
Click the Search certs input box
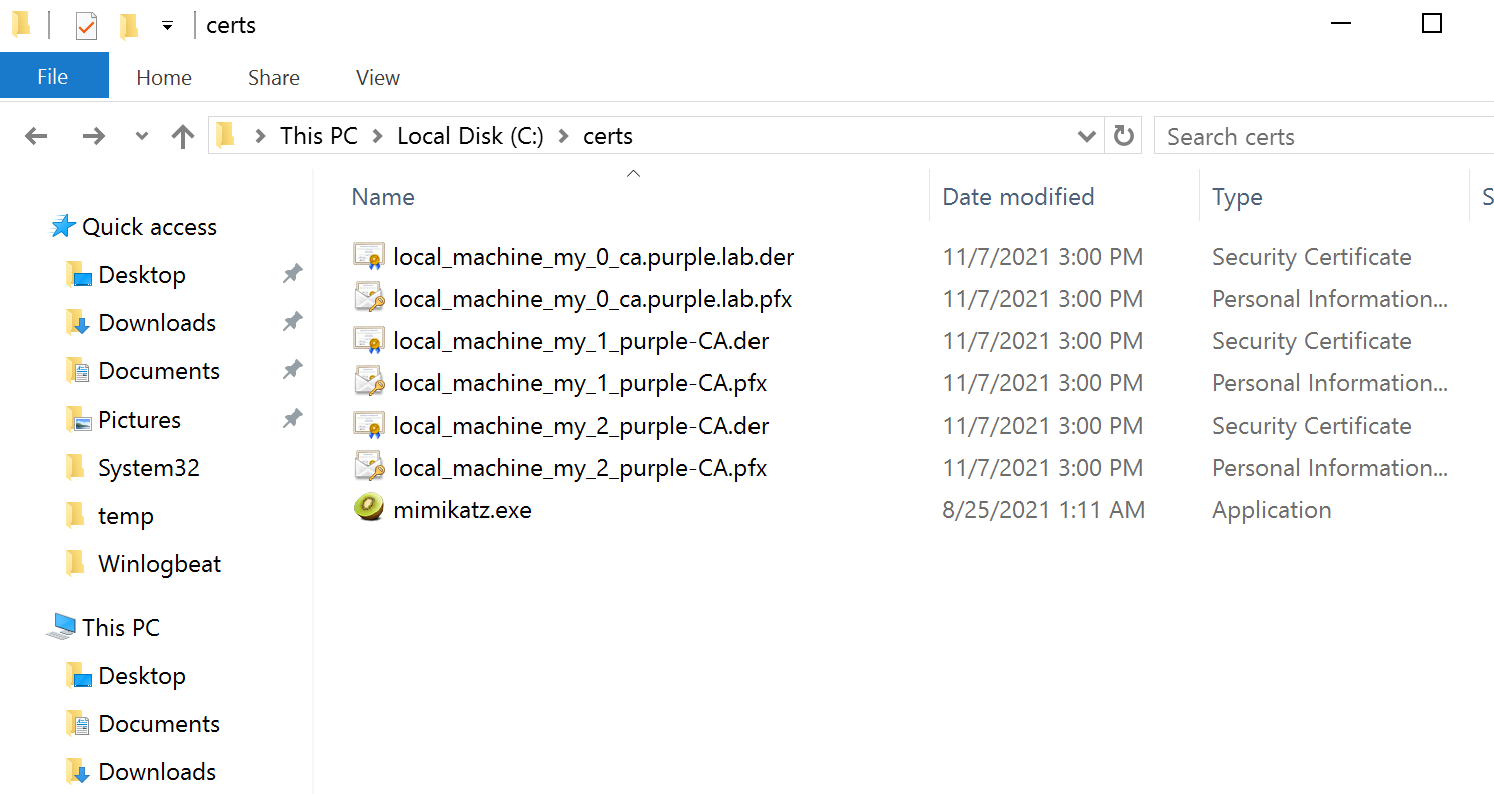1320,137
